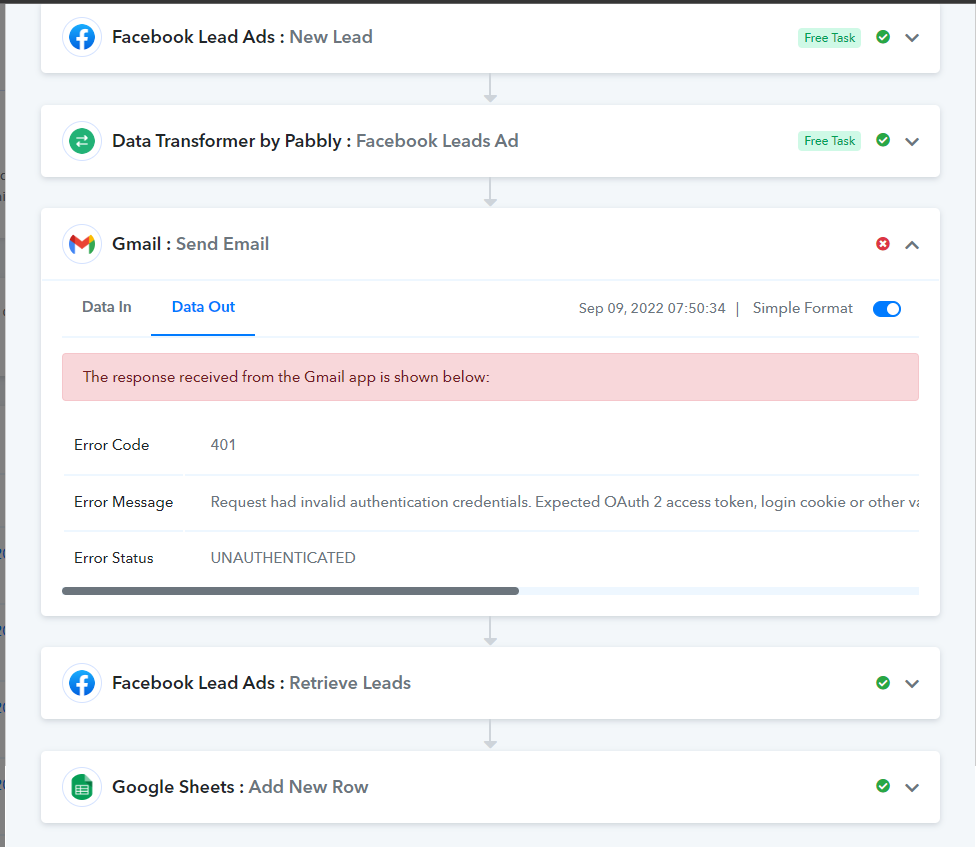The image size is (976, 847).
Task: Click the Free Task badge on the Data Transformer step
Action: click(829, 141)
